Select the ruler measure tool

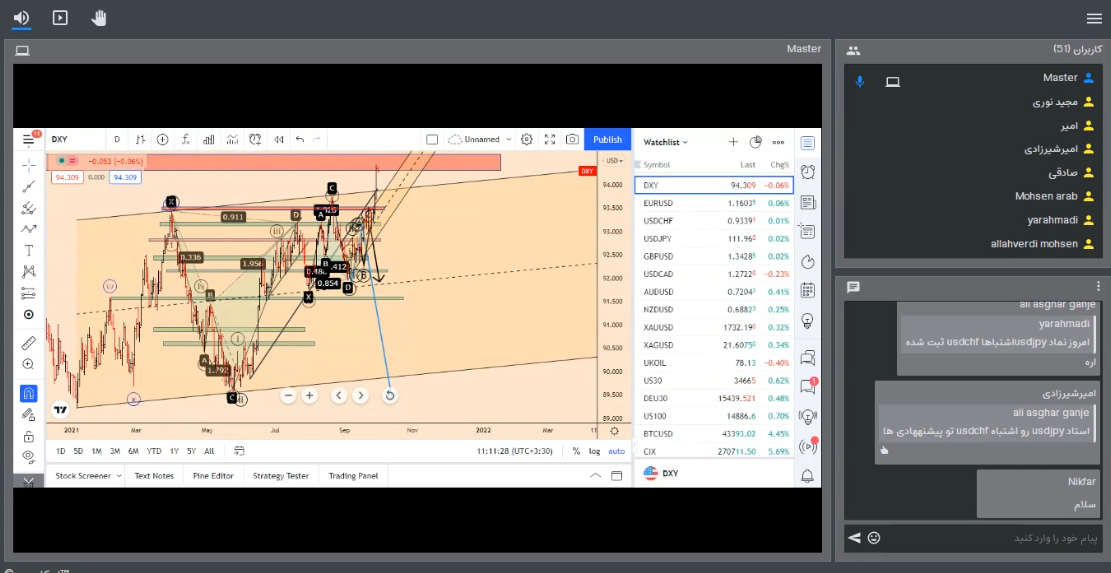[x=29, y=342]
